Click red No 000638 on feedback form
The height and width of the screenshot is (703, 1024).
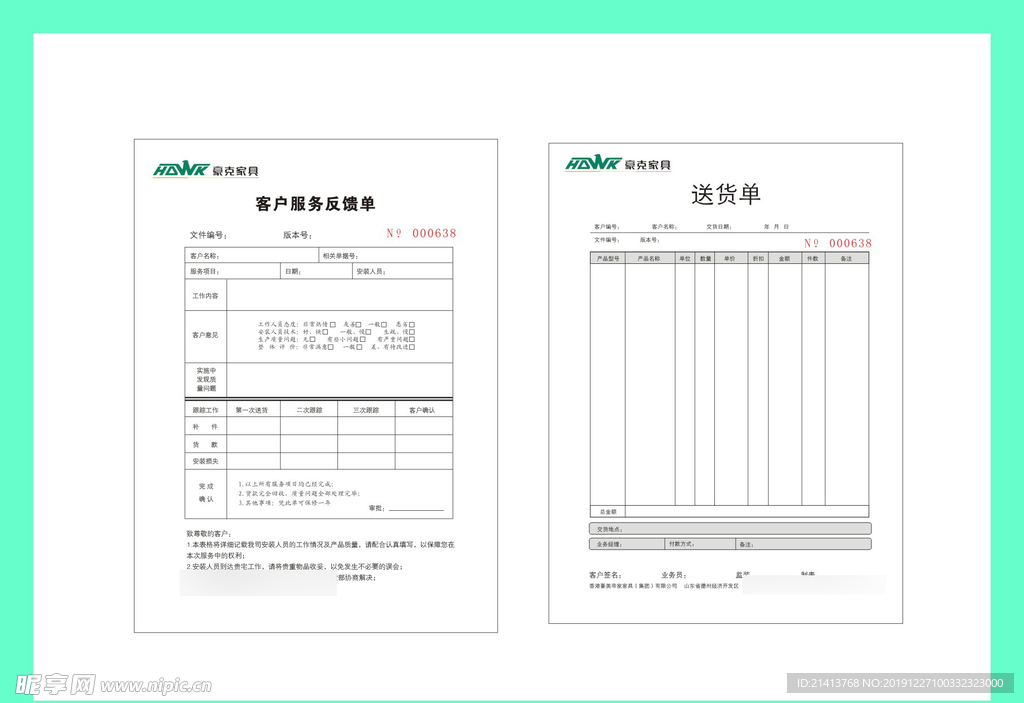pos(421,233)
